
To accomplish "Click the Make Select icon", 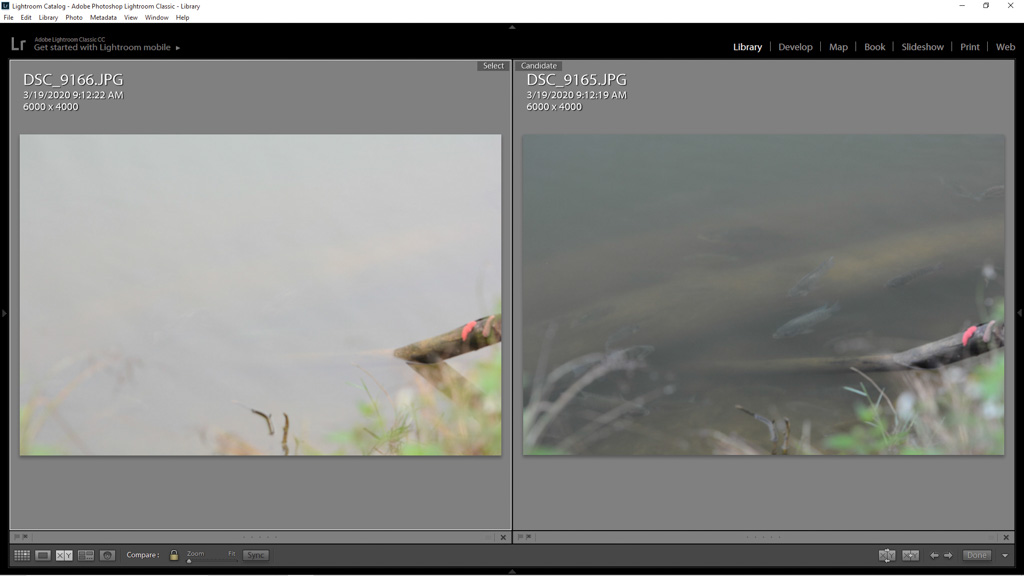I will (x=911, y=555).
